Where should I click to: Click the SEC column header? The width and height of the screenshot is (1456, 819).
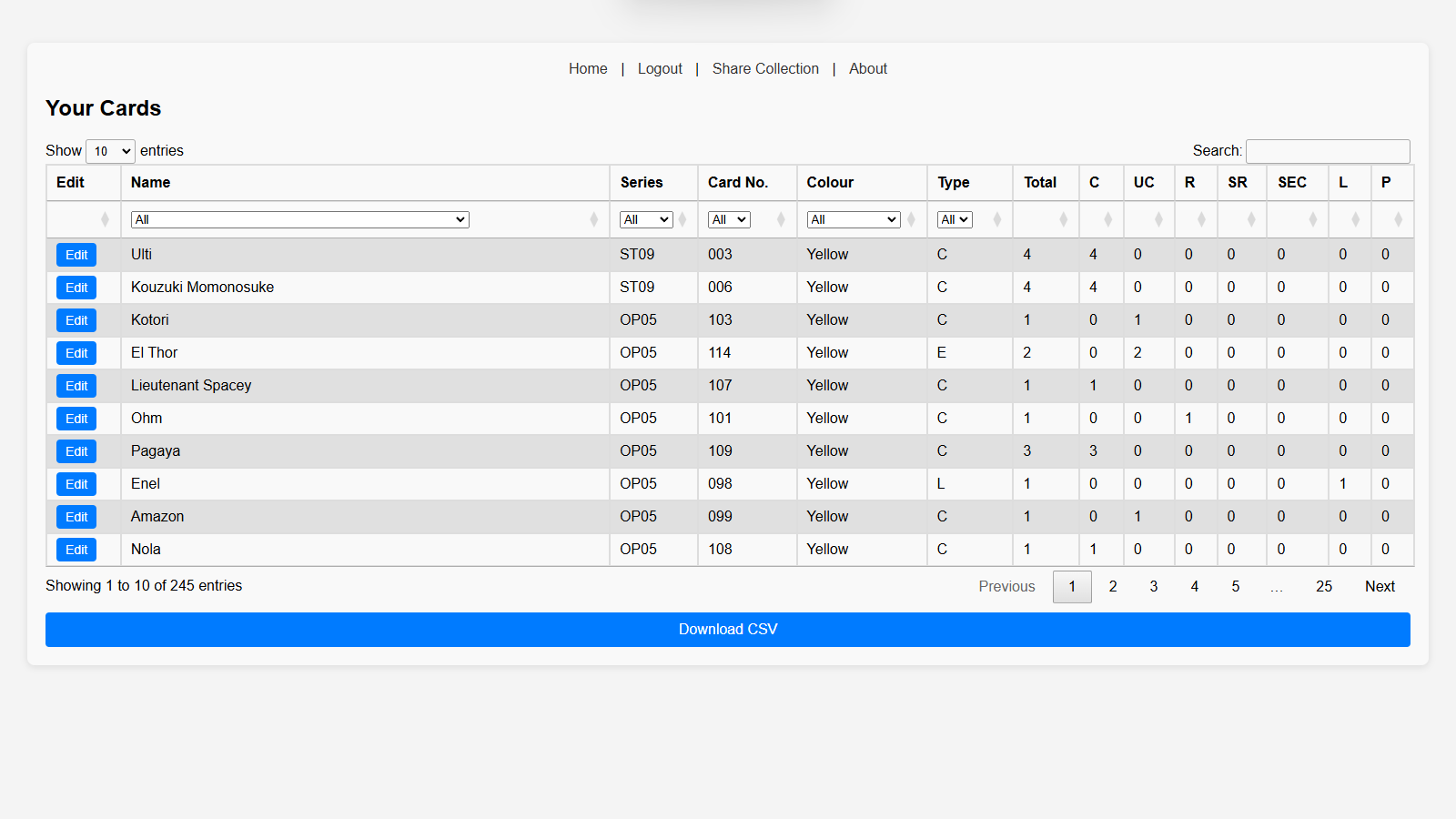tap(1297, 183)
